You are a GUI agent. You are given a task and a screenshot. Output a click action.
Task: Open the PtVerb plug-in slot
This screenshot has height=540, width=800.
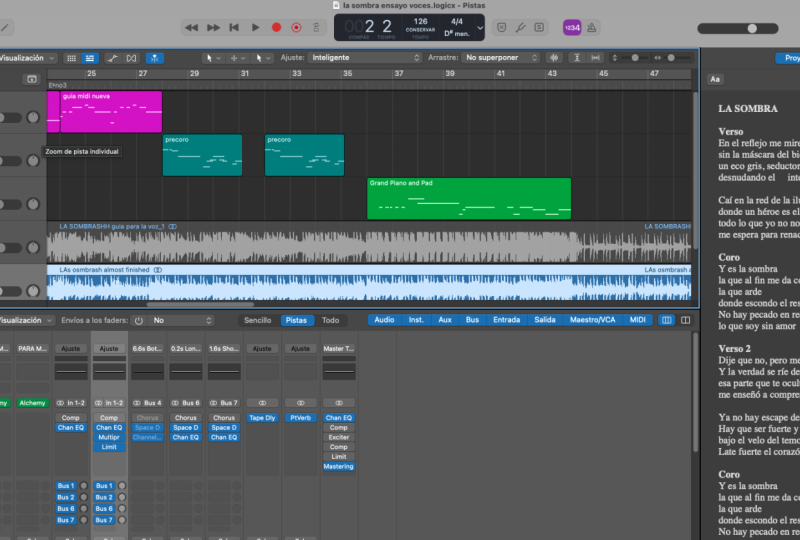[301, 418]
